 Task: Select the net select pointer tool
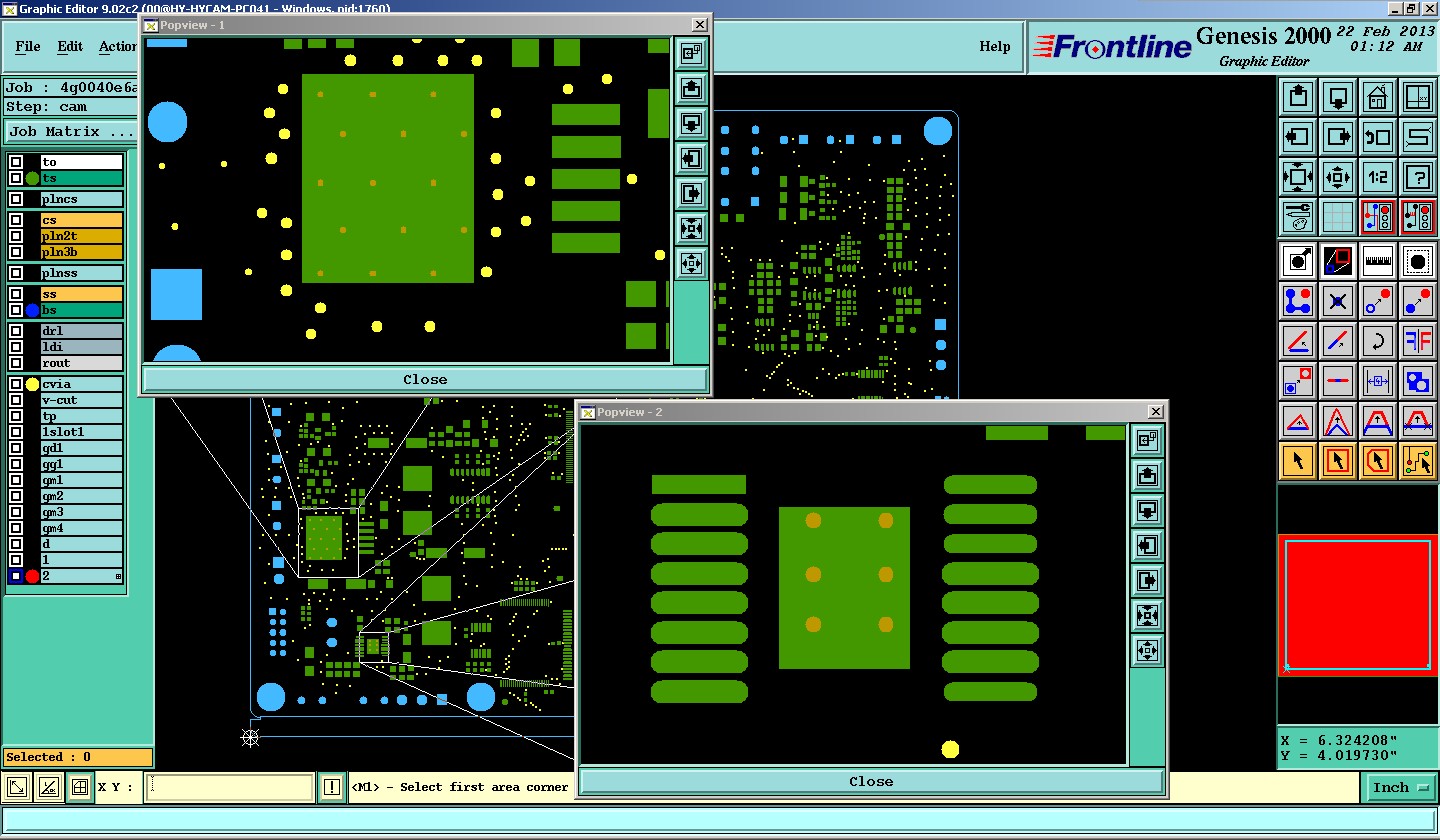(1418, 461)
